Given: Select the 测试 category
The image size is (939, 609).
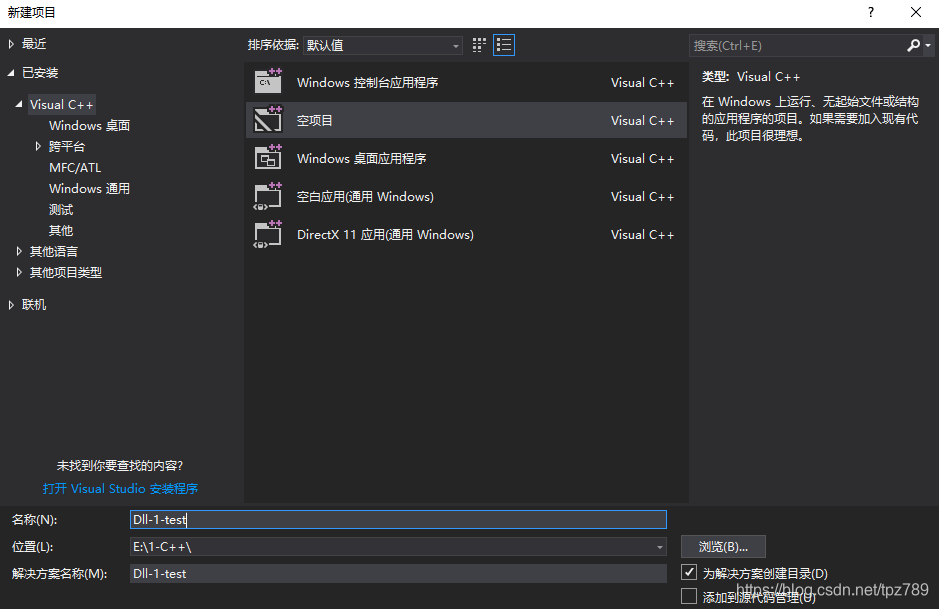Looking at the screenshot, I should (61, 210).
